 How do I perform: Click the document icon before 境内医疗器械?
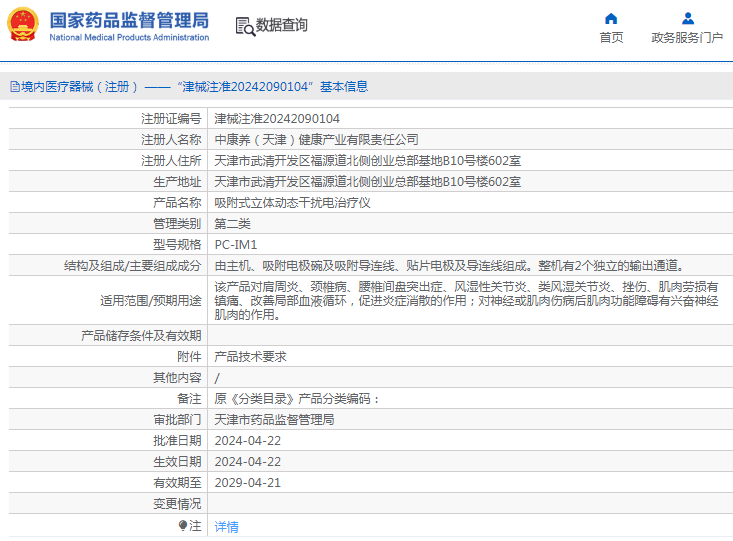(15, 87)
